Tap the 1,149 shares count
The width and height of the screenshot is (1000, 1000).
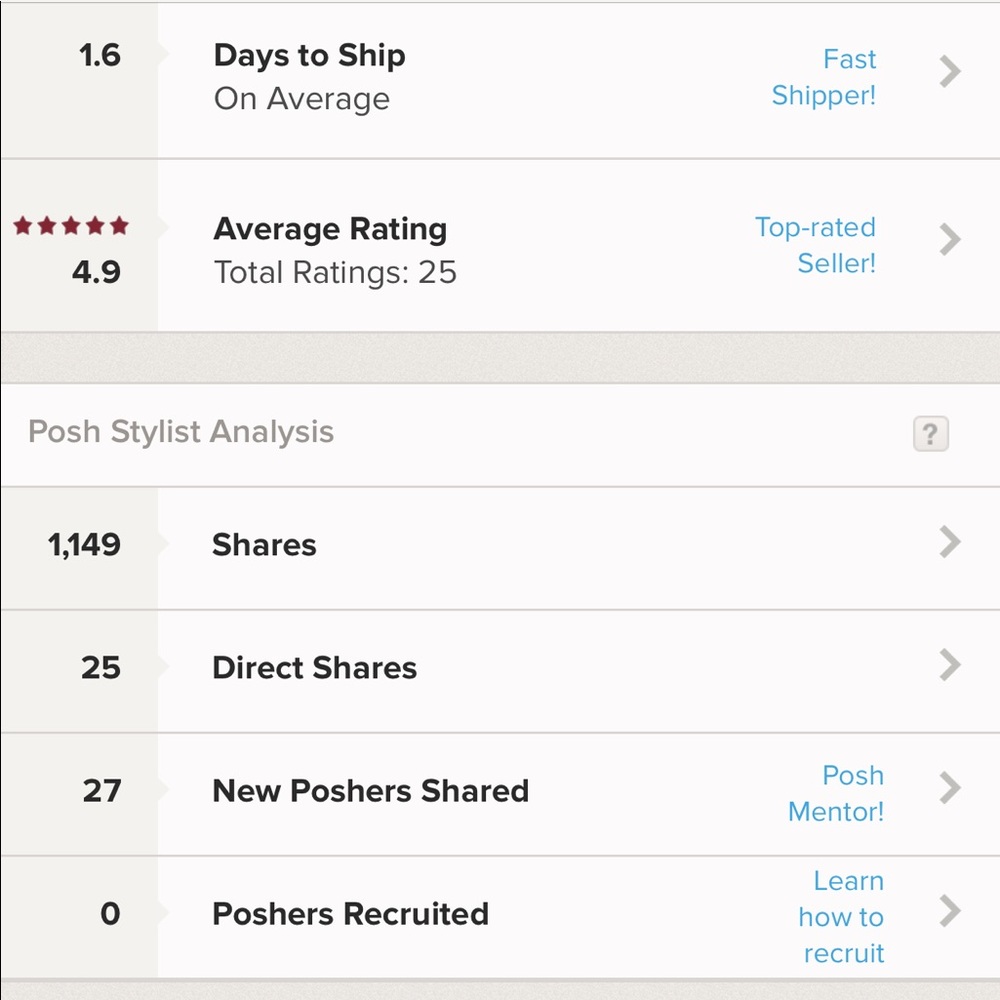(84, 545)
